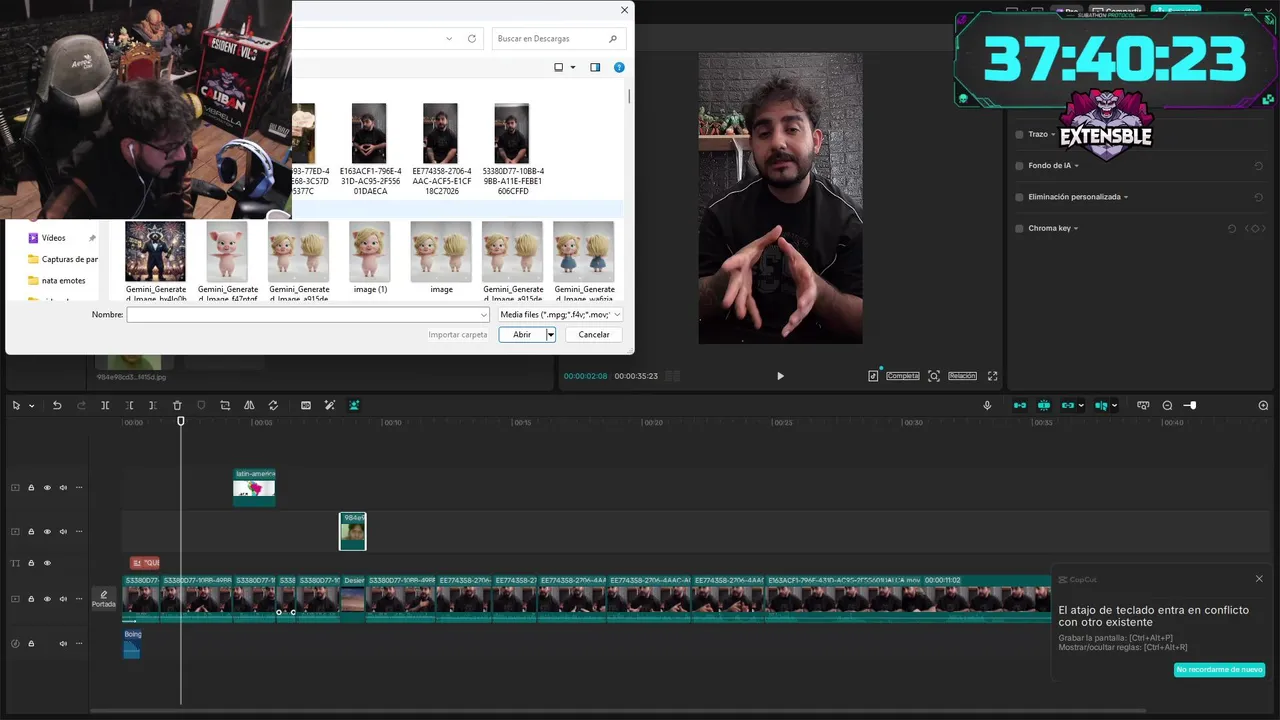Click the teal AI person icon
The image size is (1280, 720).
pyautogui.click(x=354, y=405)
